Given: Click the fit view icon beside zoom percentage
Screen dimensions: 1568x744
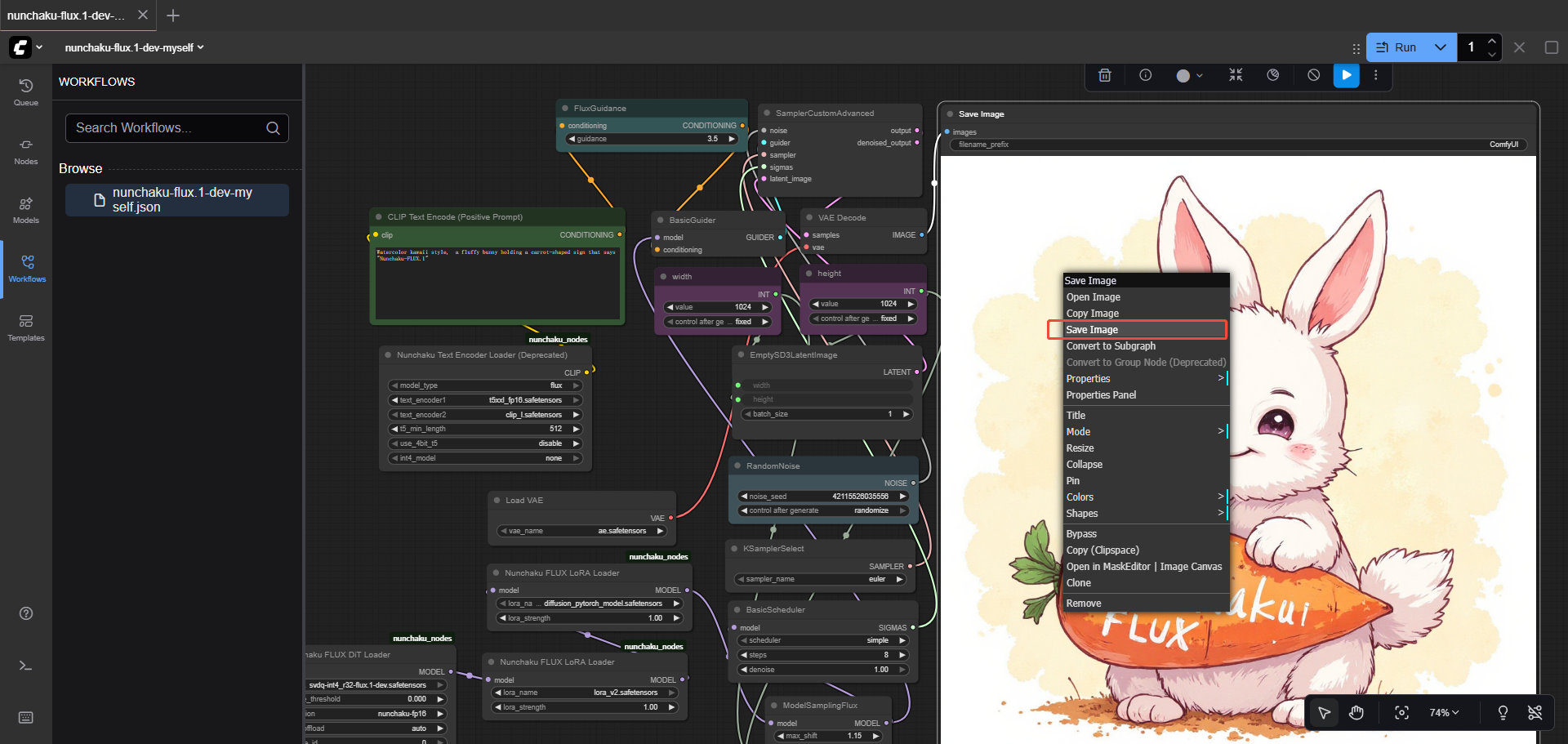Looking at the screenshot, I should (x=1401, y=713).
